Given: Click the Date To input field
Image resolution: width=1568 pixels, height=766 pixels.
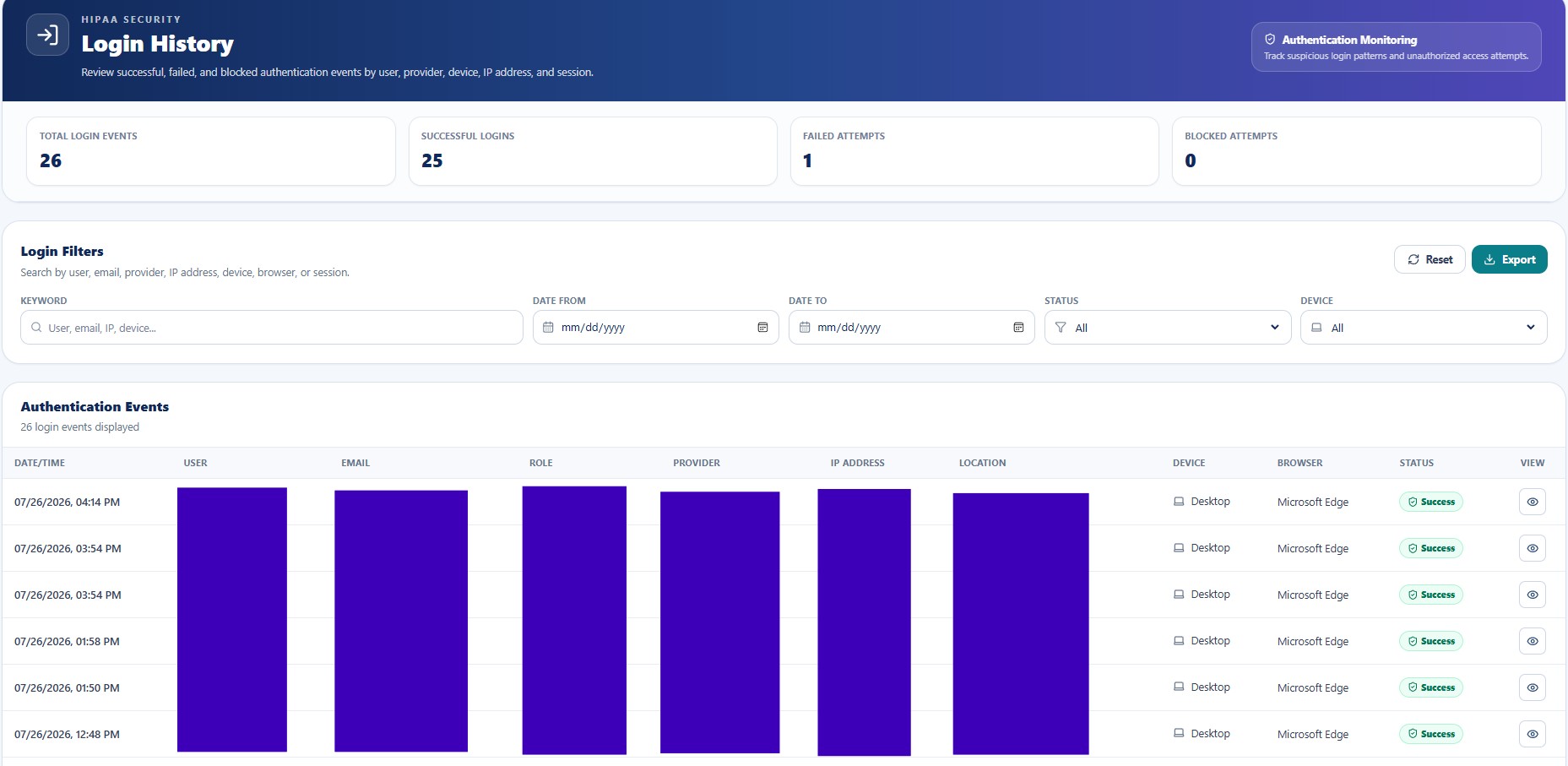Looking at the screenshot, I should point(912,328).
